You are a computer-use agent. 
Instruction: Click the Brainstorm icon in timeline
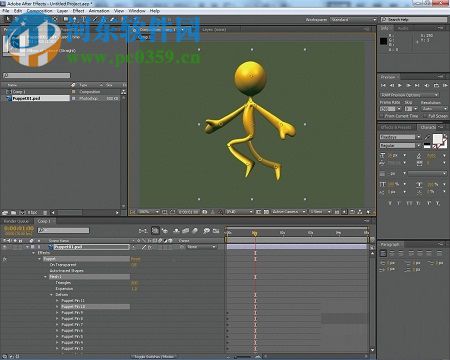click(x=206, y=231)
